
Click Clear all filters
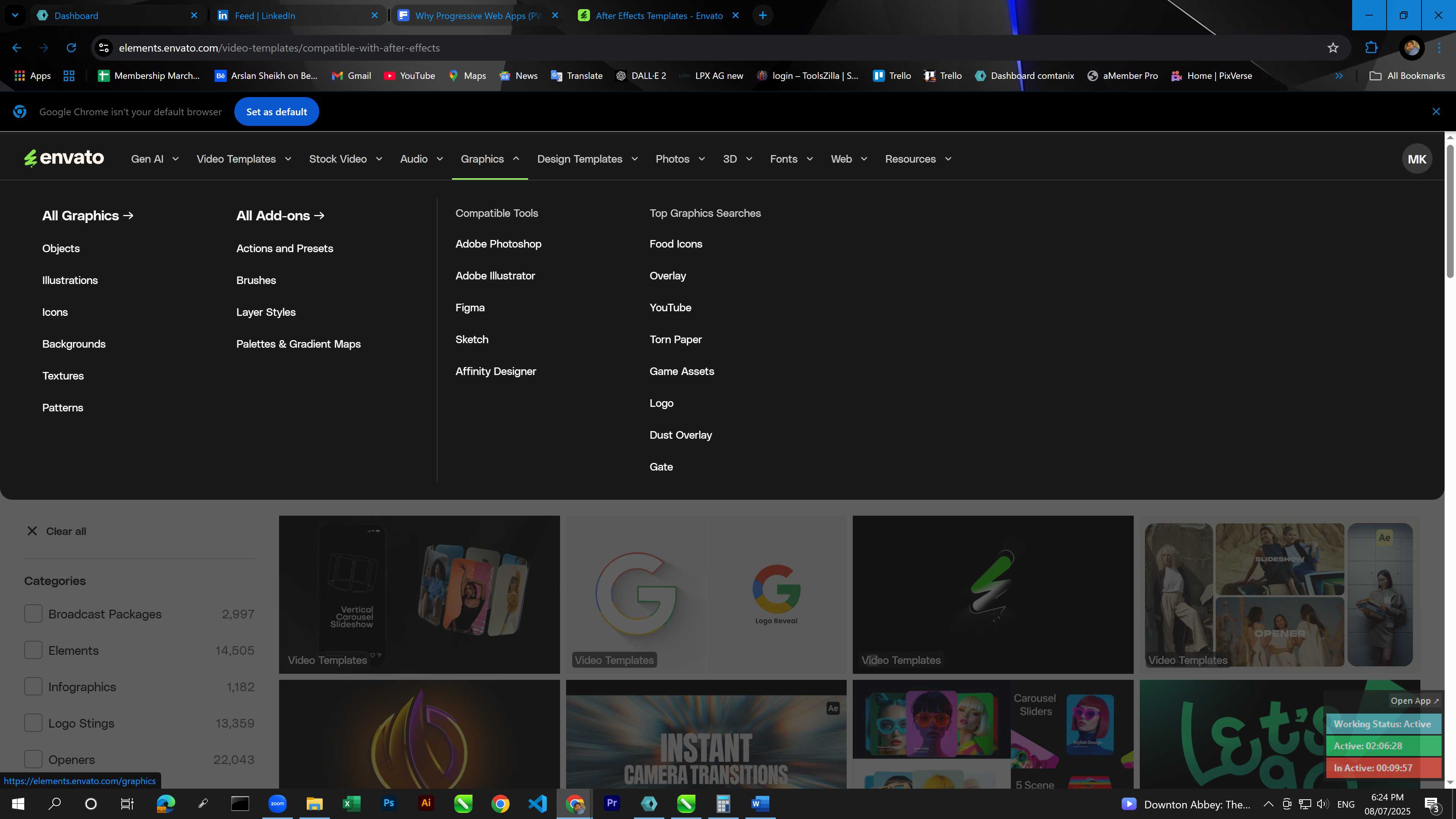(56, 531)
